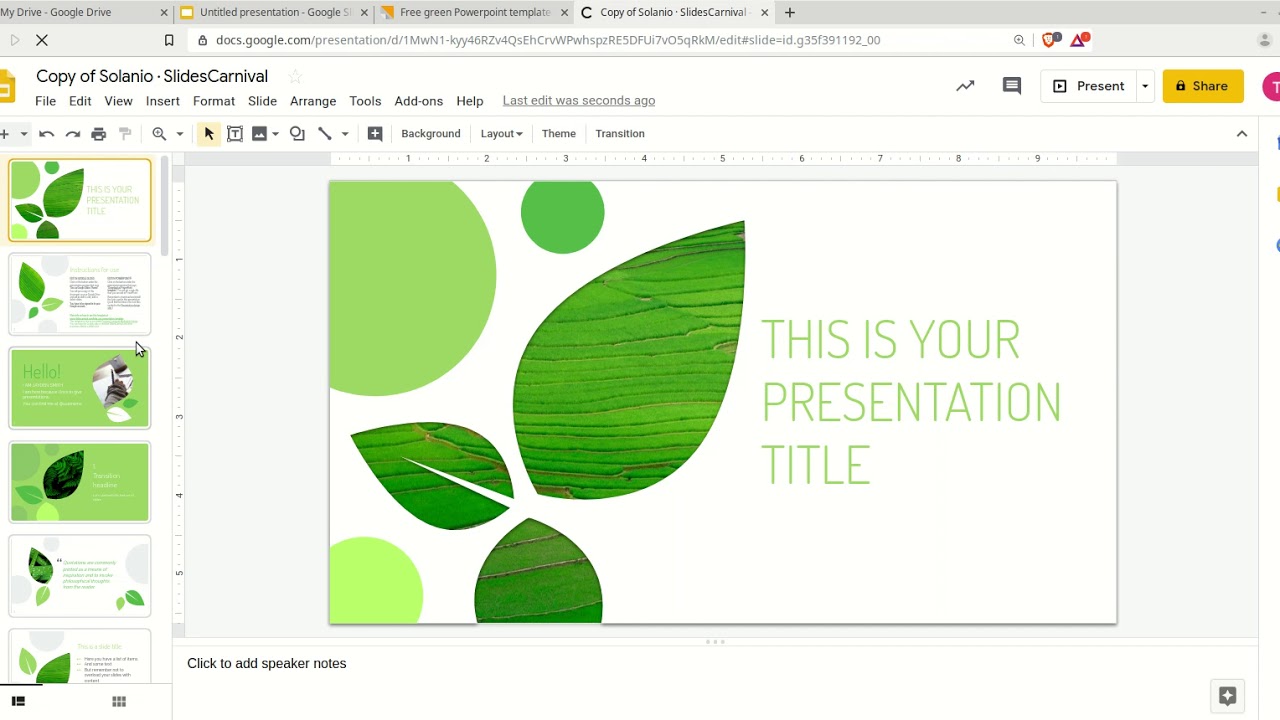Open the Arrange menu
This screenshot has width=1280, height=720.
[x=313, y=101]
